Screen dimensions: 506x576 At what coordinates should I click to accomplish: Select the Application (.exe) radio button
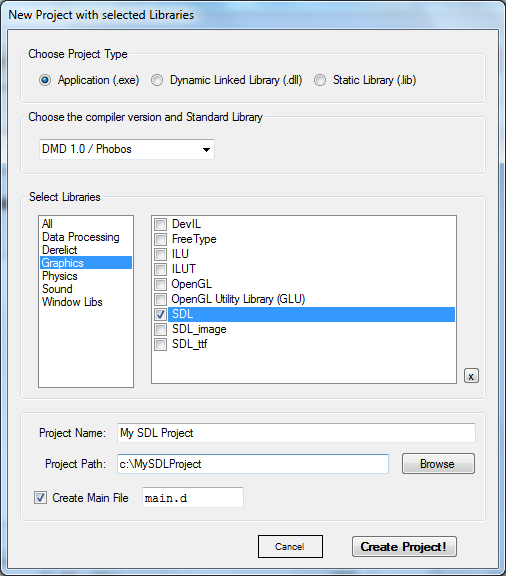[45, 80]
